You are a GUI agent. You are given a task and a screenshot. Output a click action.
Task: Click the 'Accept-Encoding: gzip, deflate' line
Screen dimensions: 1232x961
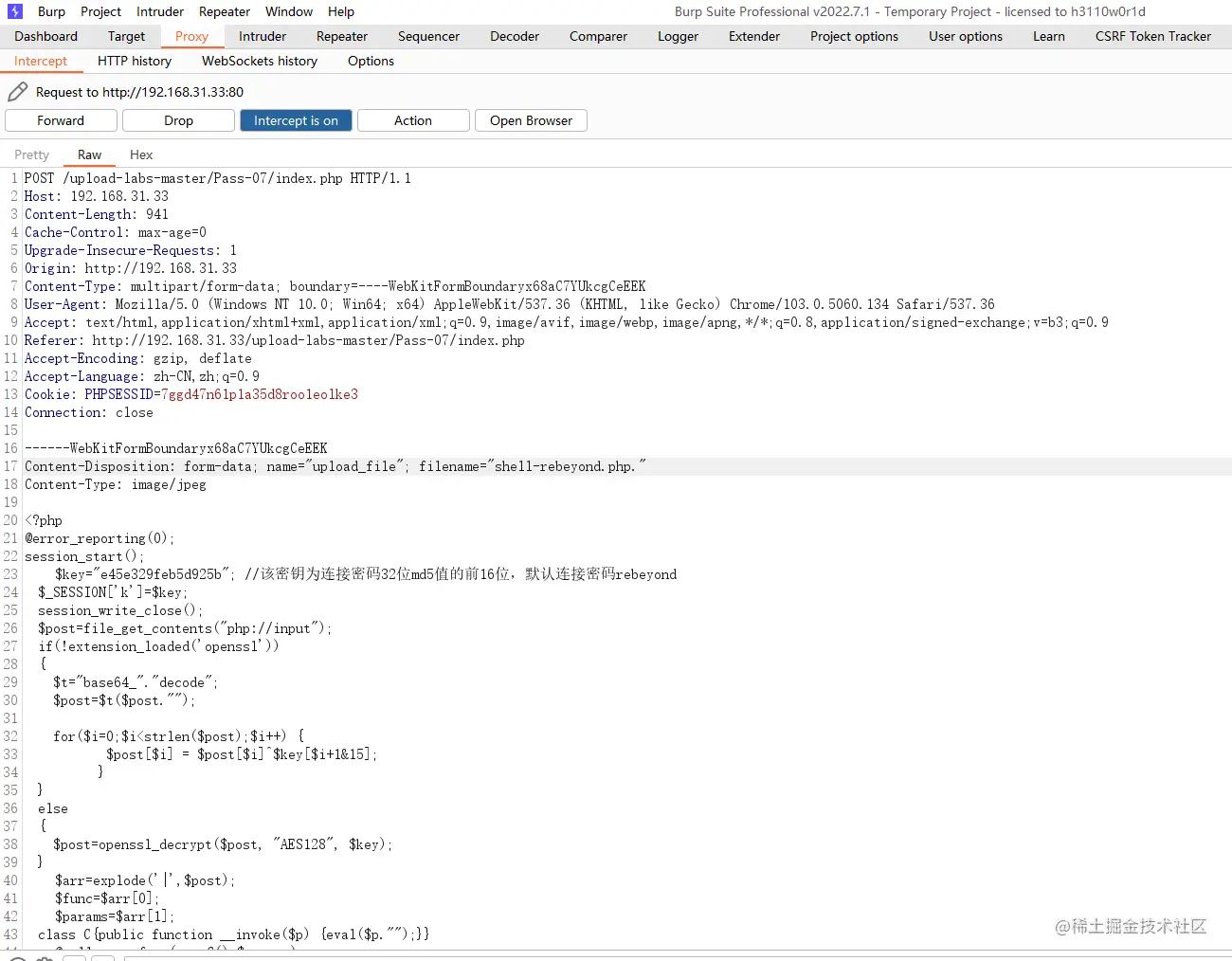click(138, 358)
